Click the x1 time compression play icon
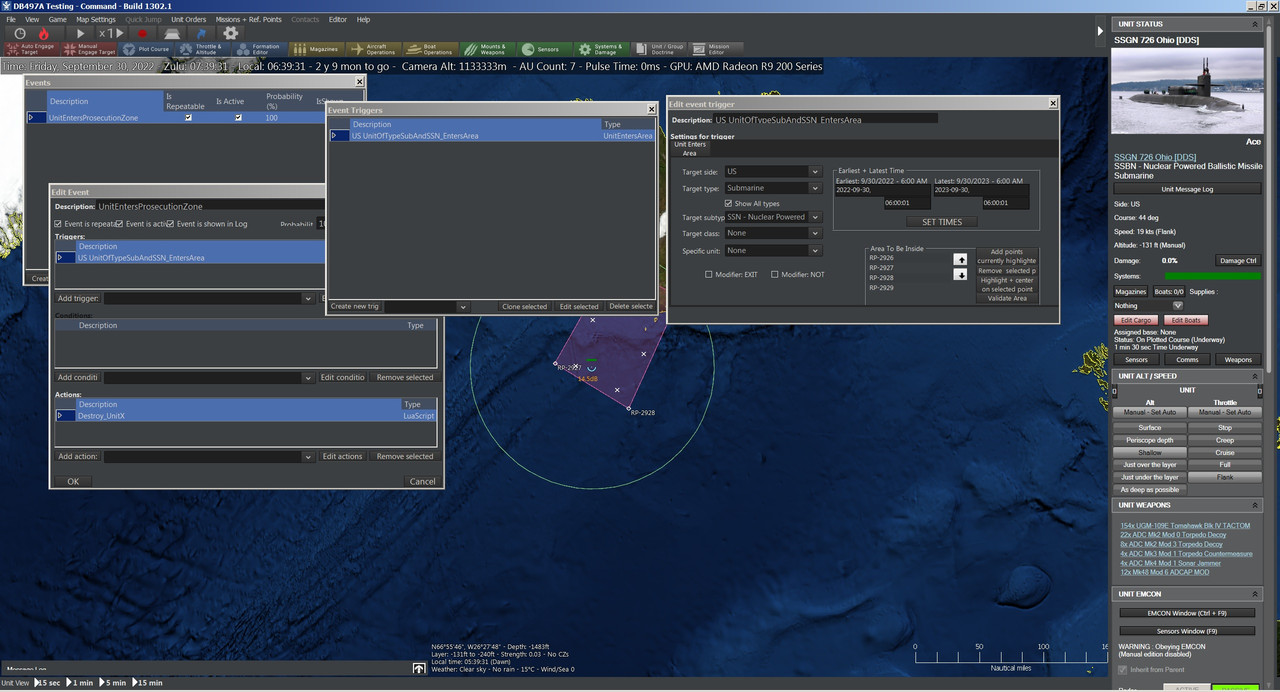Image resolution: width=1280 pixels, height=692 pixels. click(112, 33)
